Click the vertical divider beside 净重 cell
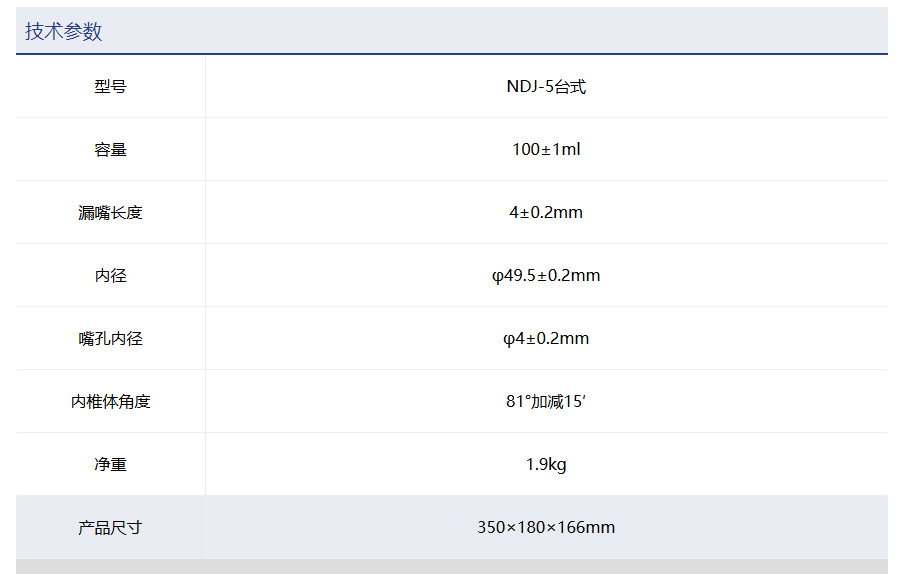Viewport: 903px width, 588px height. point(205,465)
